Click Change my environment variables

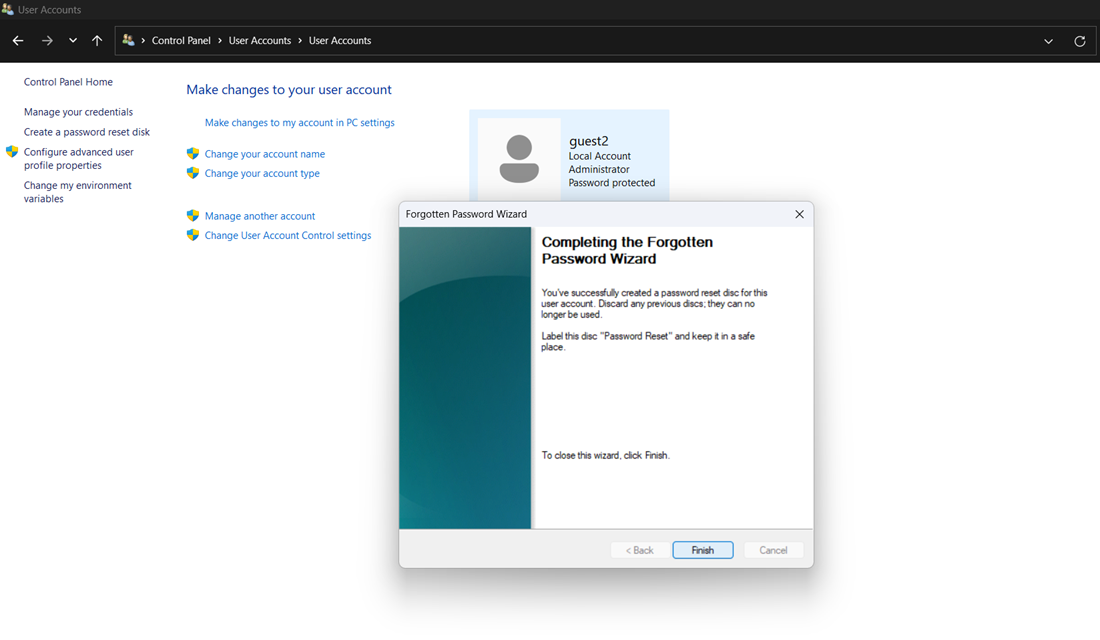coord(77,192)
